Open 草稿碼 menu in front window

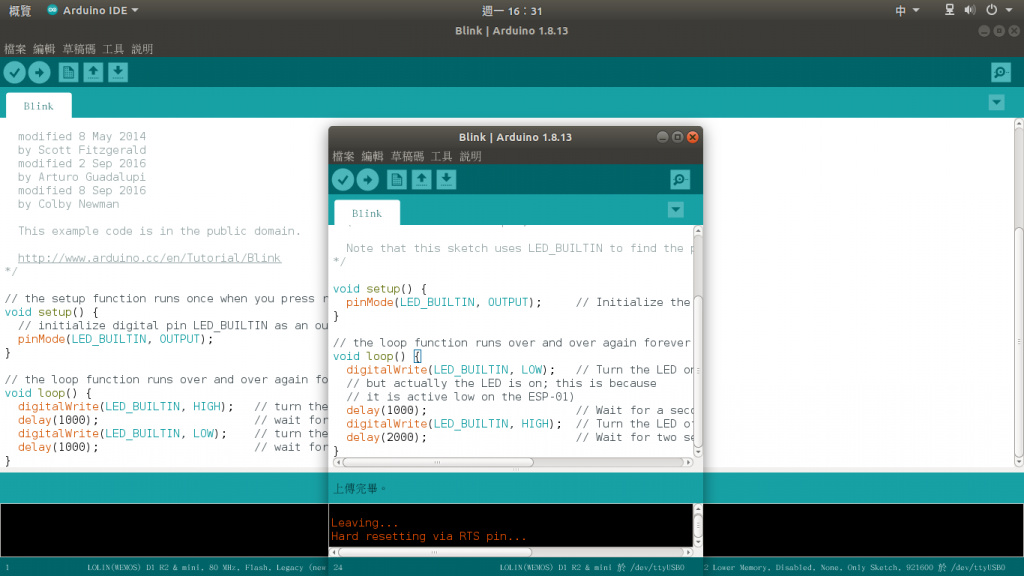click(x=408, y=156)
